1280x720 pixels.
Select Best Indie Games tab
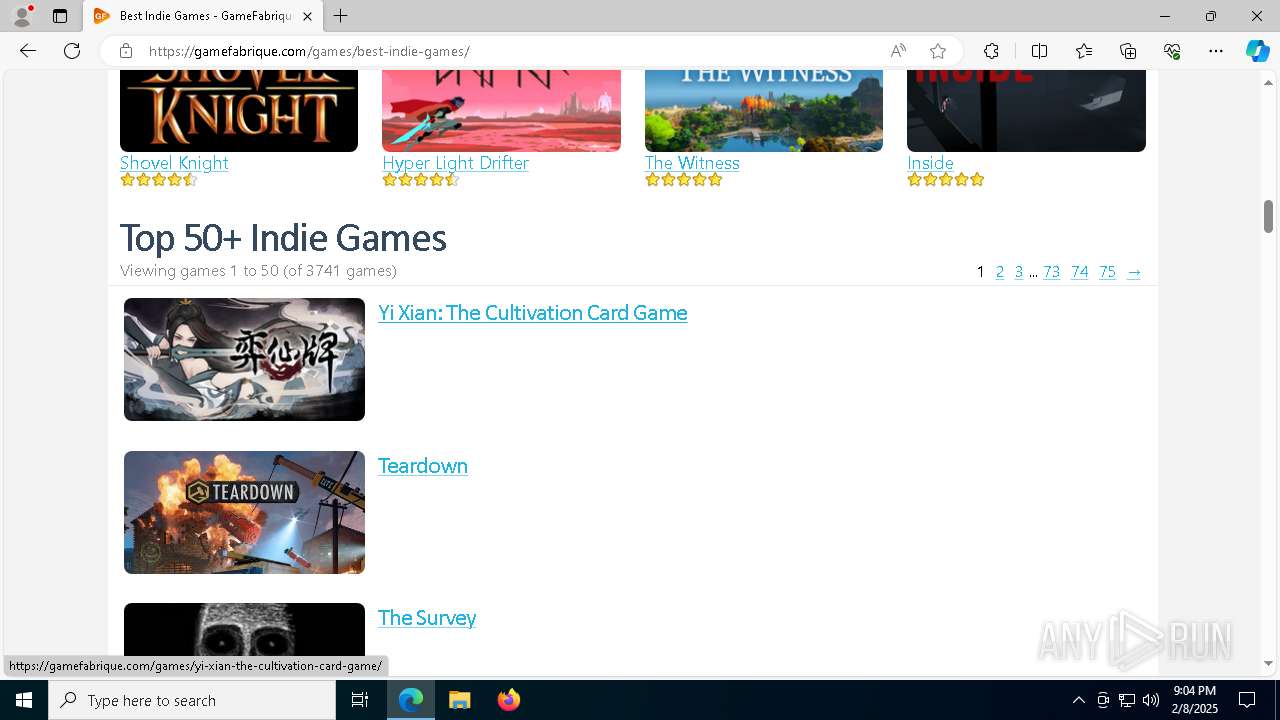tap(203, 16)
